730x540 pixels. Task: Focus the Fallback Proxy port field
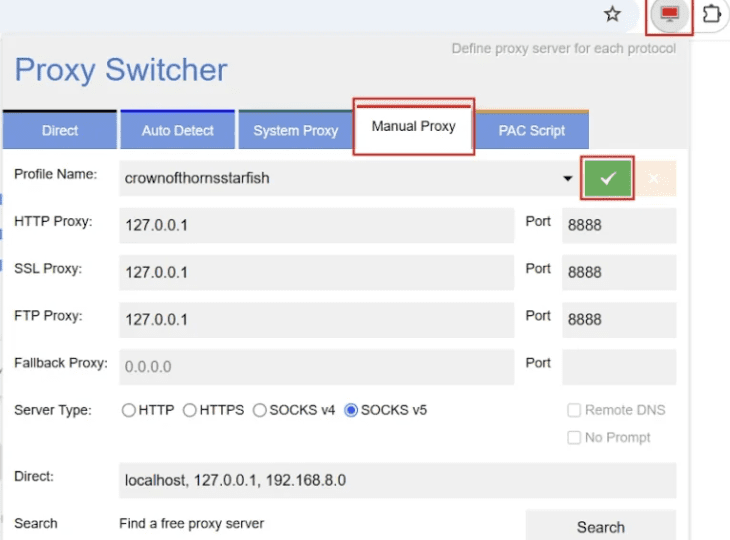[x=619, y=367]
